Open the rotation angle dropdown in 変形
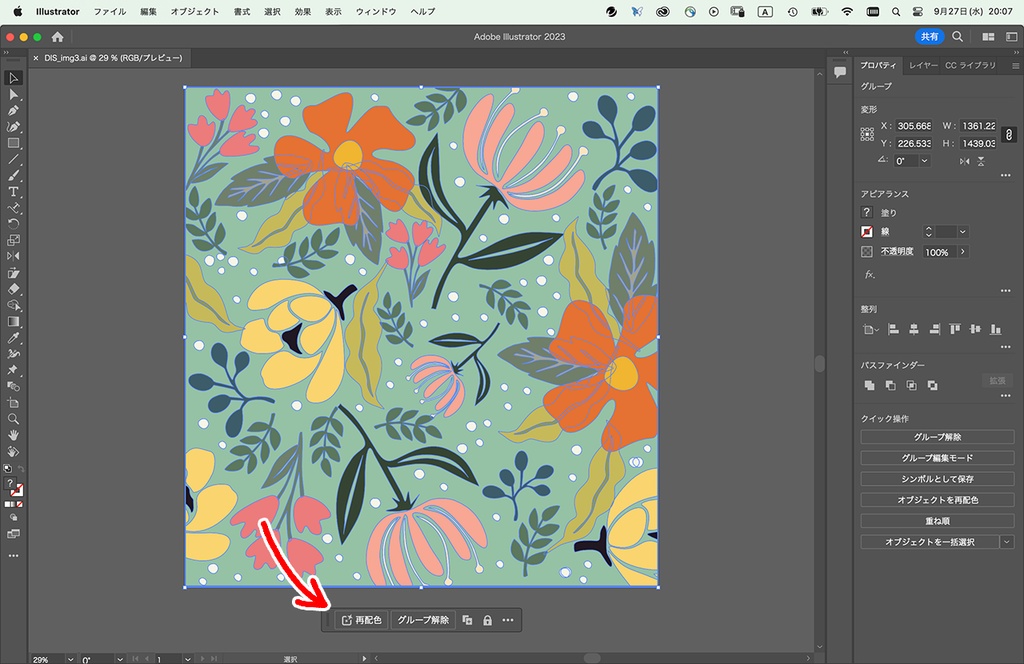 [x=924, y=161]
